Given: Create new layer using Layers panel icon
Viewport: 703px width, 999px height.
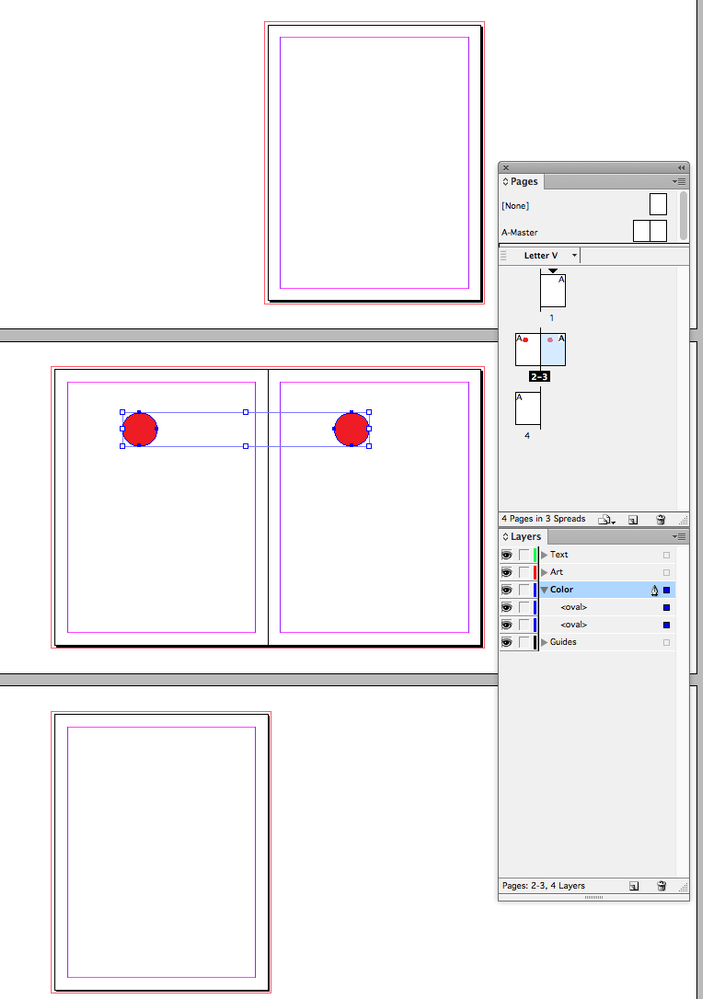Looking at the screenshot, I should (634, 886).
